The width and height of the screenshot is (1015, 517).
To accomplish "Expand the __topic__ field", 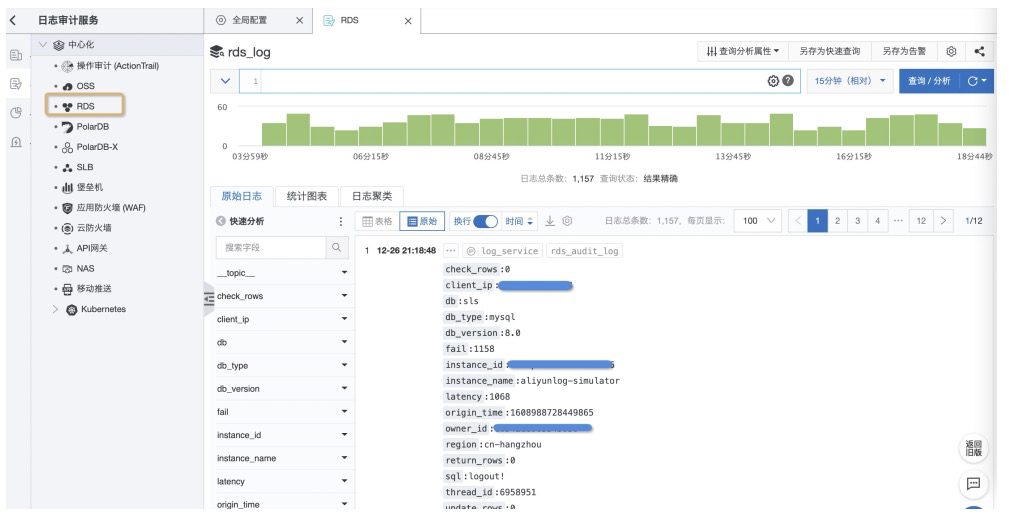I will click(x=344, y=273).
